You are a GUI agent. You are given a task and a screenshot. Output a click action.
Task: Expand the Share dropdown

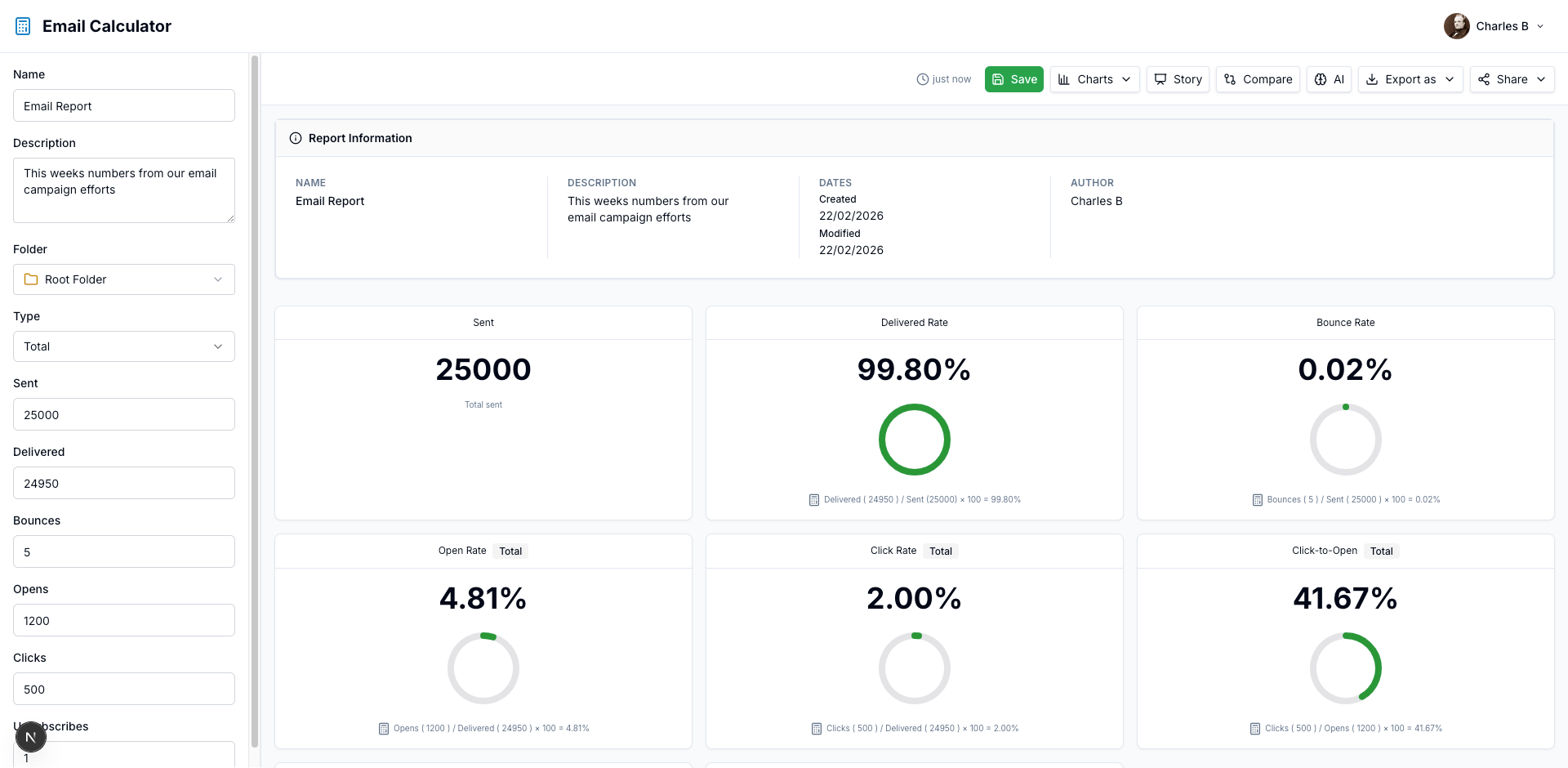point(1512,79)
